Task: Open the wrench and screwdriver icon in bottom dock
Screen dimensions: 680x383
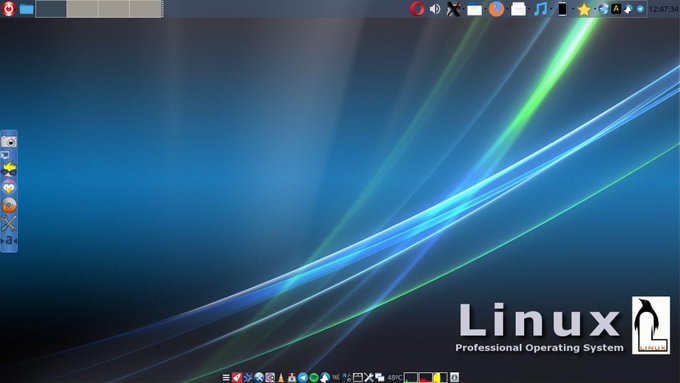Action: 369,377
